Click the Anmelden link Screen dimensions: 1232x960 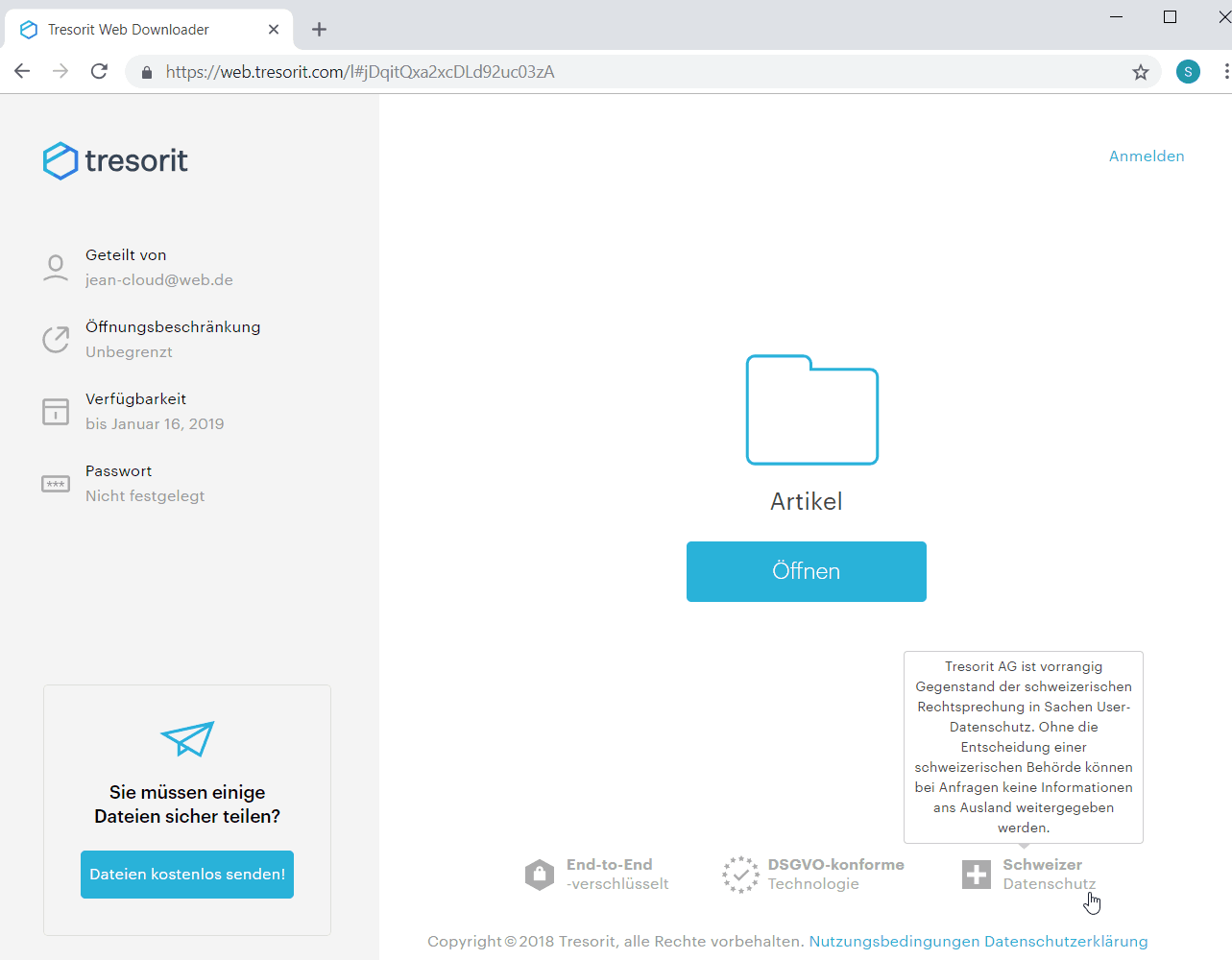tap(1147, 156)
